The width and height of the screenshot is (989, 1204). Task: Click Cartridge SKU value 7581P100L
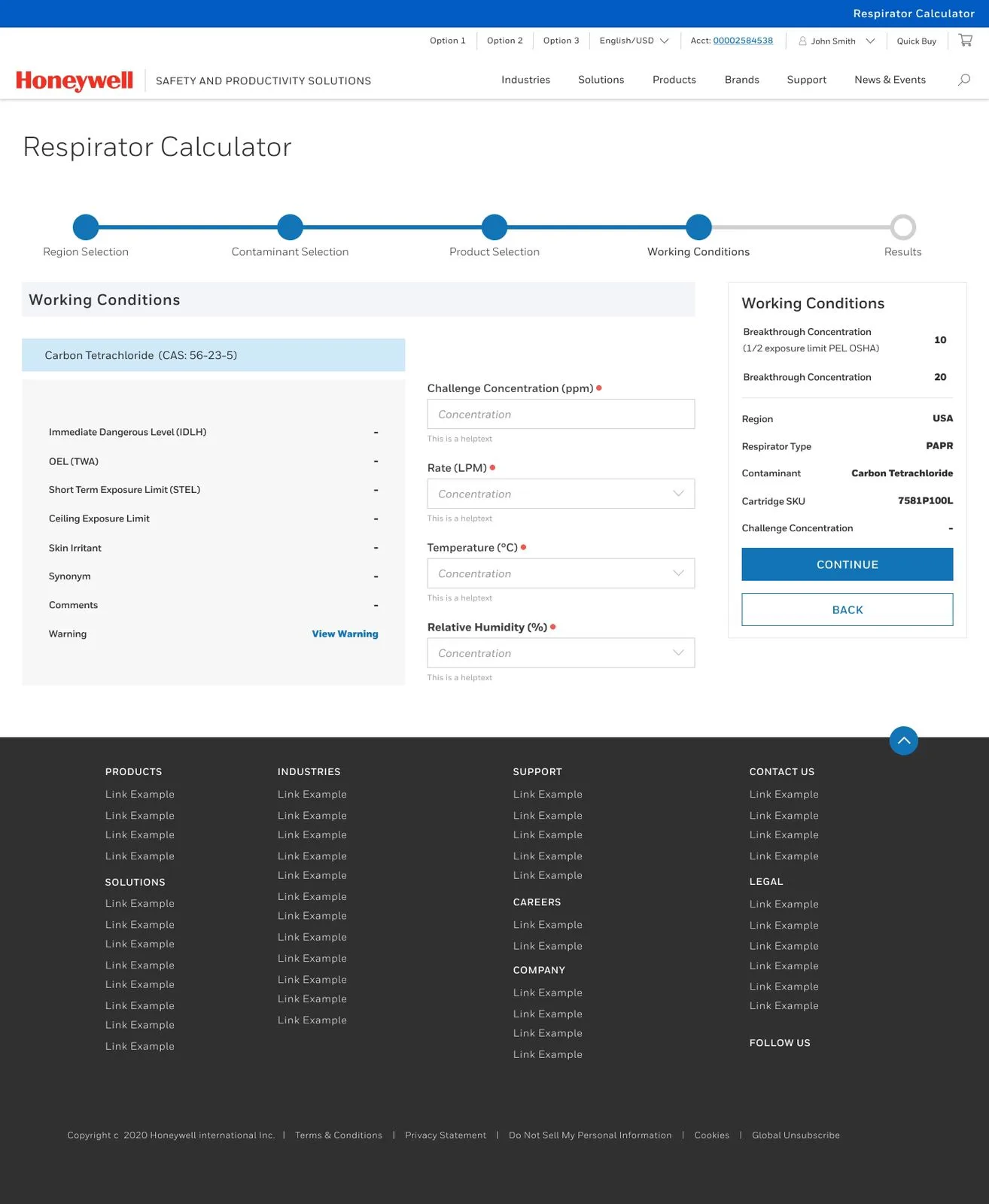925,500
